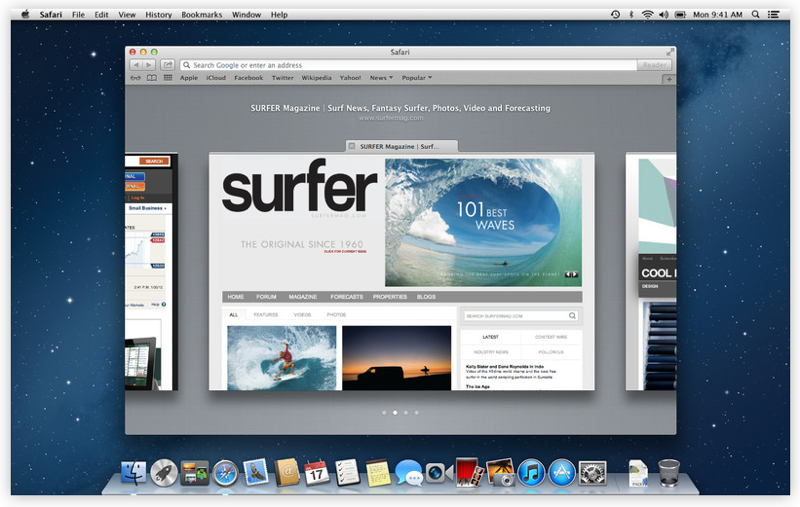
Task: Open Wi-Fi status menu
Action: tap(647, 14)
